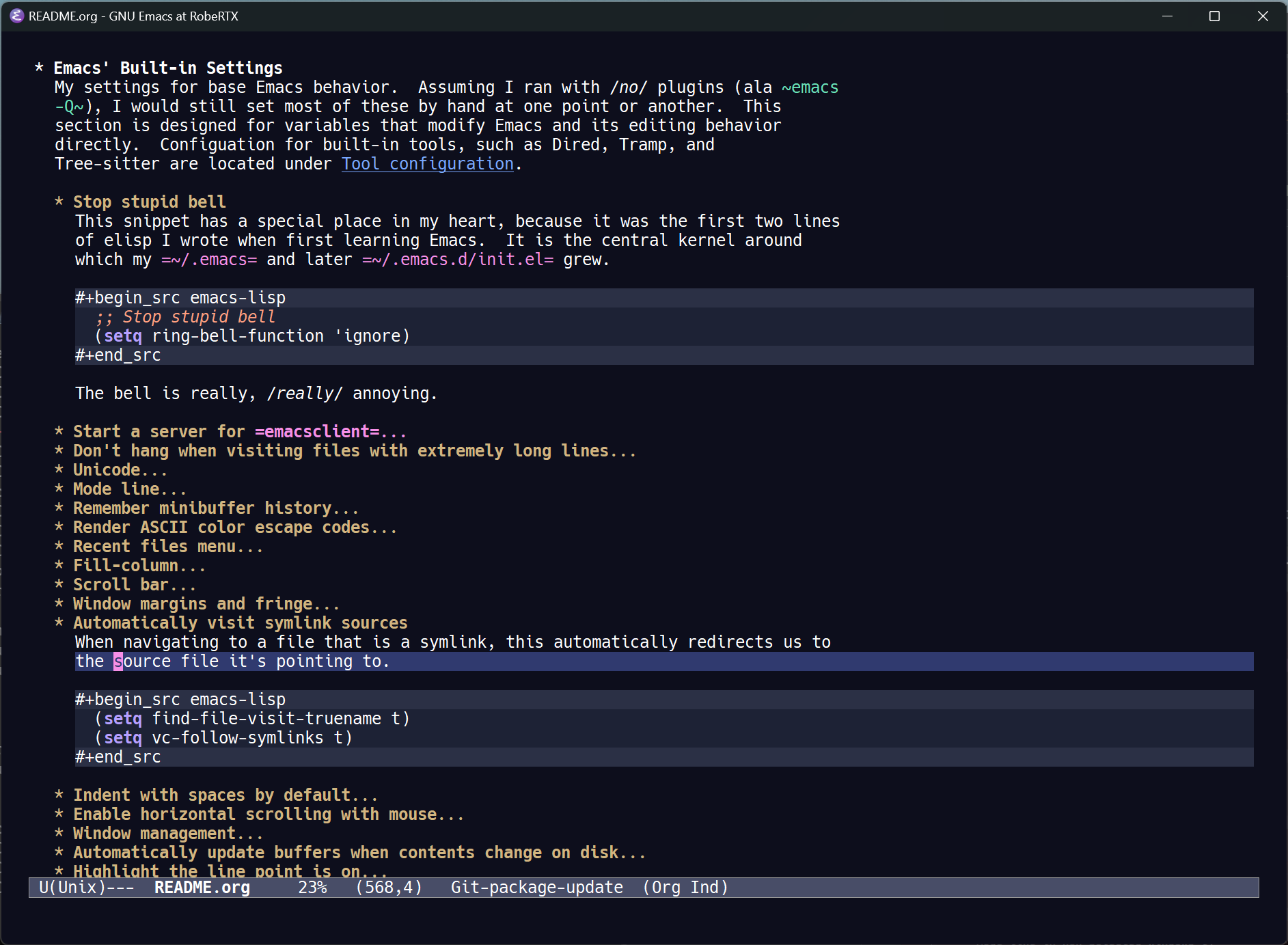
Task: Click the ';; Stop stupid bell' comment line
Action: click(x=185, y=317)
